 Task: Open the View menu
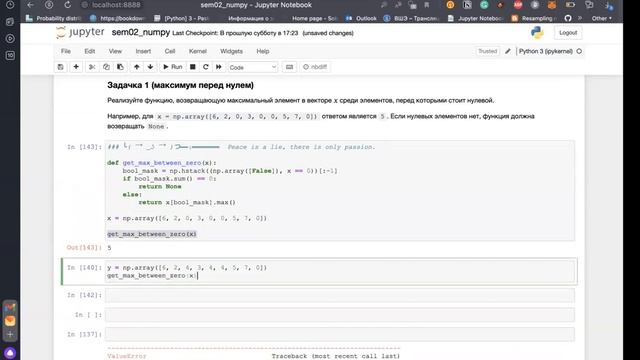pos(115,51)
